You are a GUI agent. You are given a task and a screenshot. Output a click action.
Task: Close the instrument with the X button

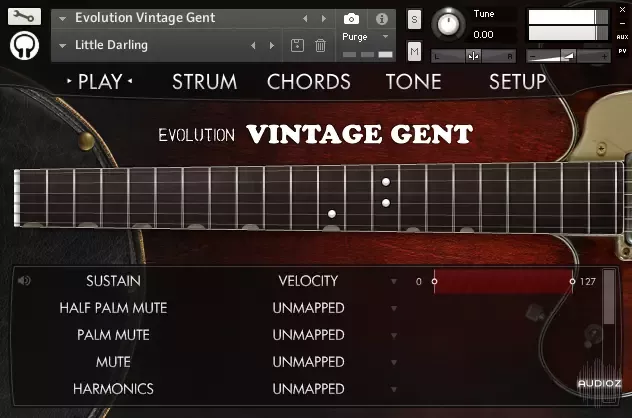point(622,10)
